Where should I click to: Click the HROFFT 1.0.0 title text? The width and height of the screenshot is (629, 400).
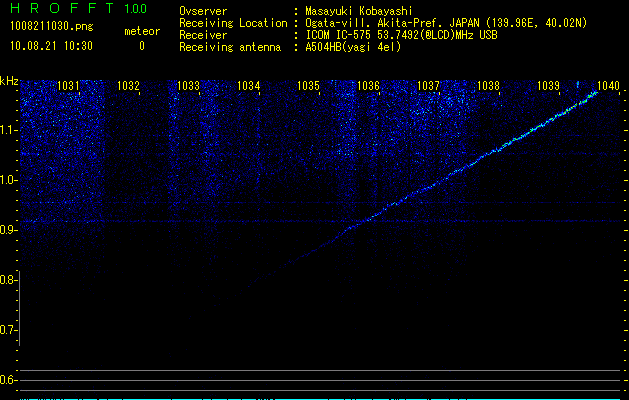point(78,8)
